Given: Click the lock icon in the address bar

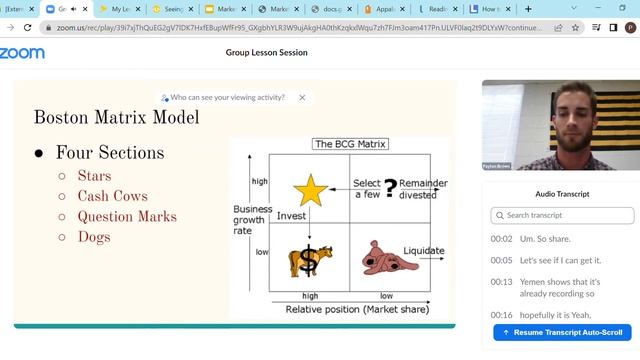Looking at the screenshot, I should [49, 28].
